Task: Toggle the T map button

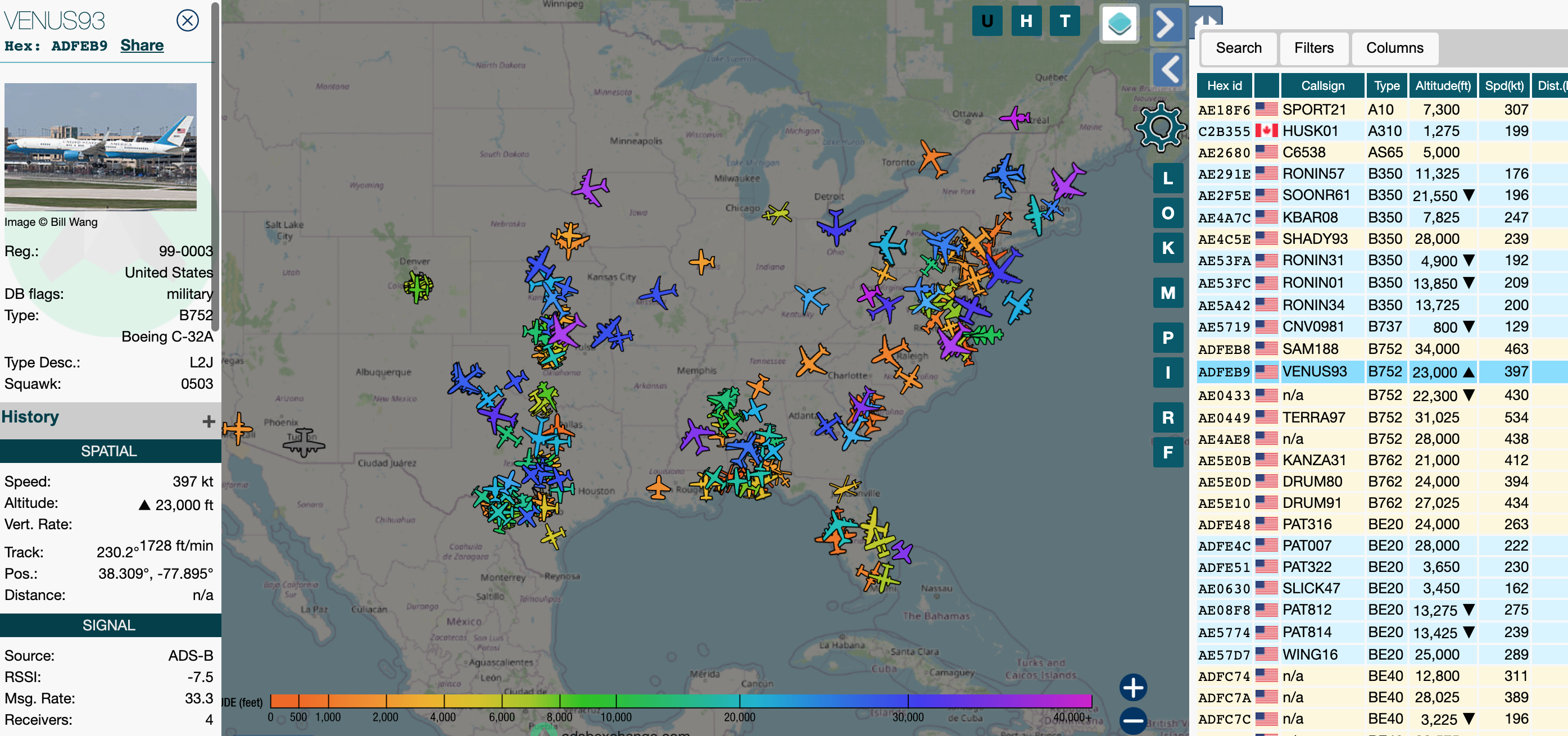Action: [1064, 21]
